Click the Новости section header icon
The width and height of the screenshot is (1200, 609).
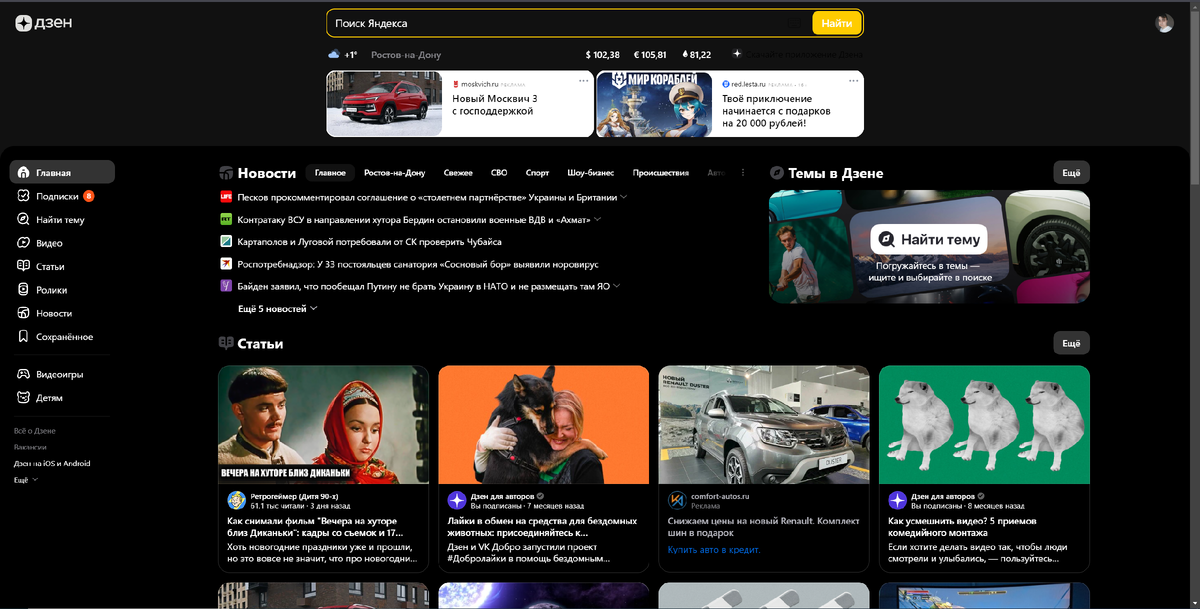(x=226, y=173)
